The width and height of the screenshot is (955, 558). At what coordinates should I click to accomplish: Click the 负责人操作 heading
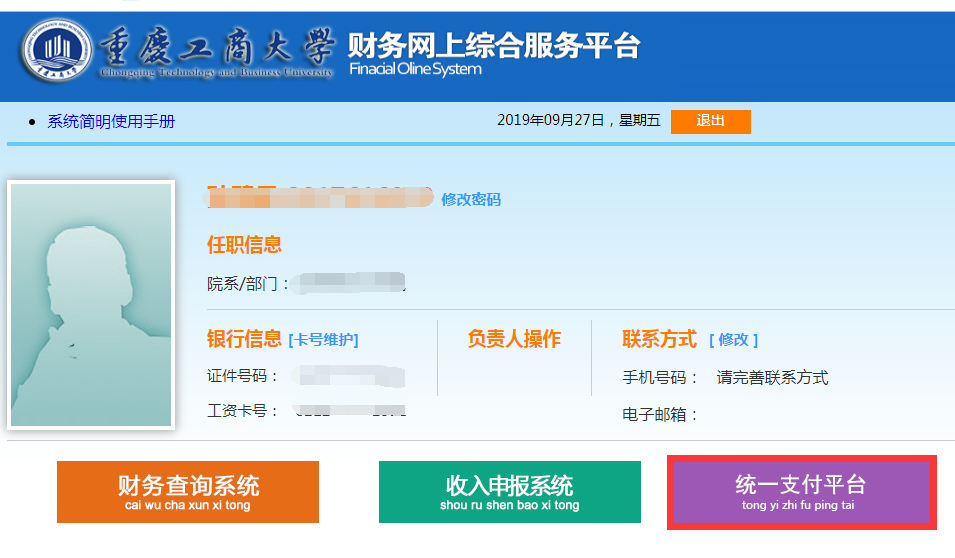[514, 339]
